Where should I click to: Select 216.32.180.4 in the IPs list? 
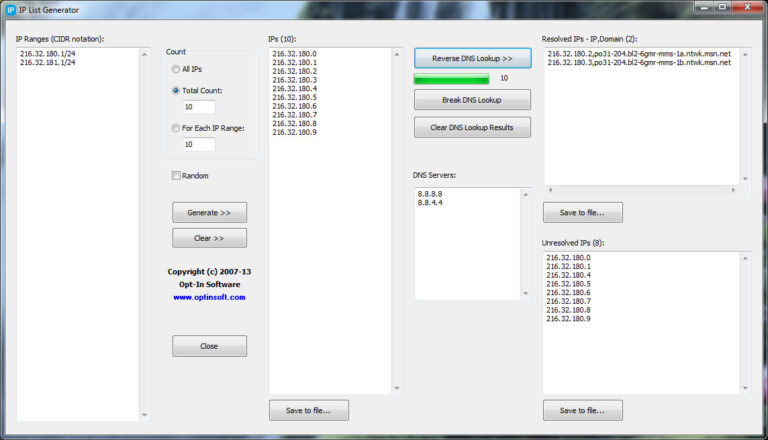294,89
